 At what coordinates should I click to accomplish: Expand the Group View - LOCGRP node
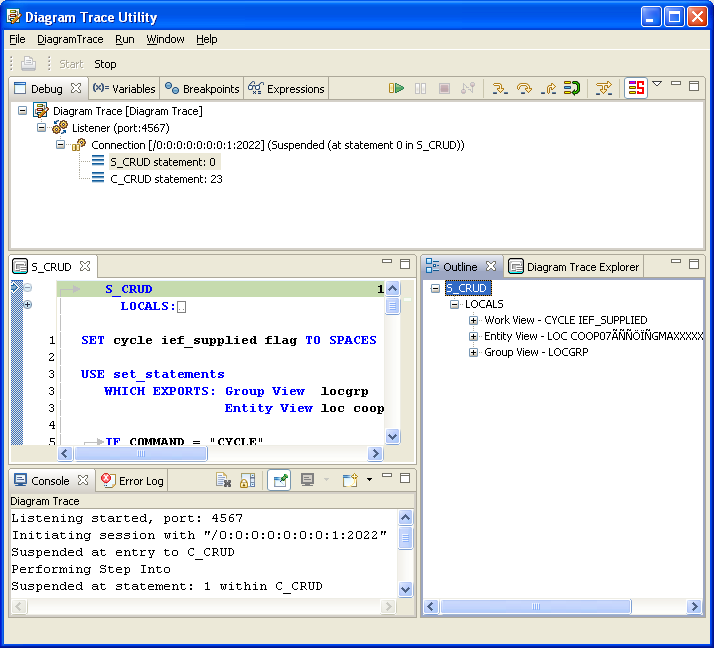coord(474,353)
